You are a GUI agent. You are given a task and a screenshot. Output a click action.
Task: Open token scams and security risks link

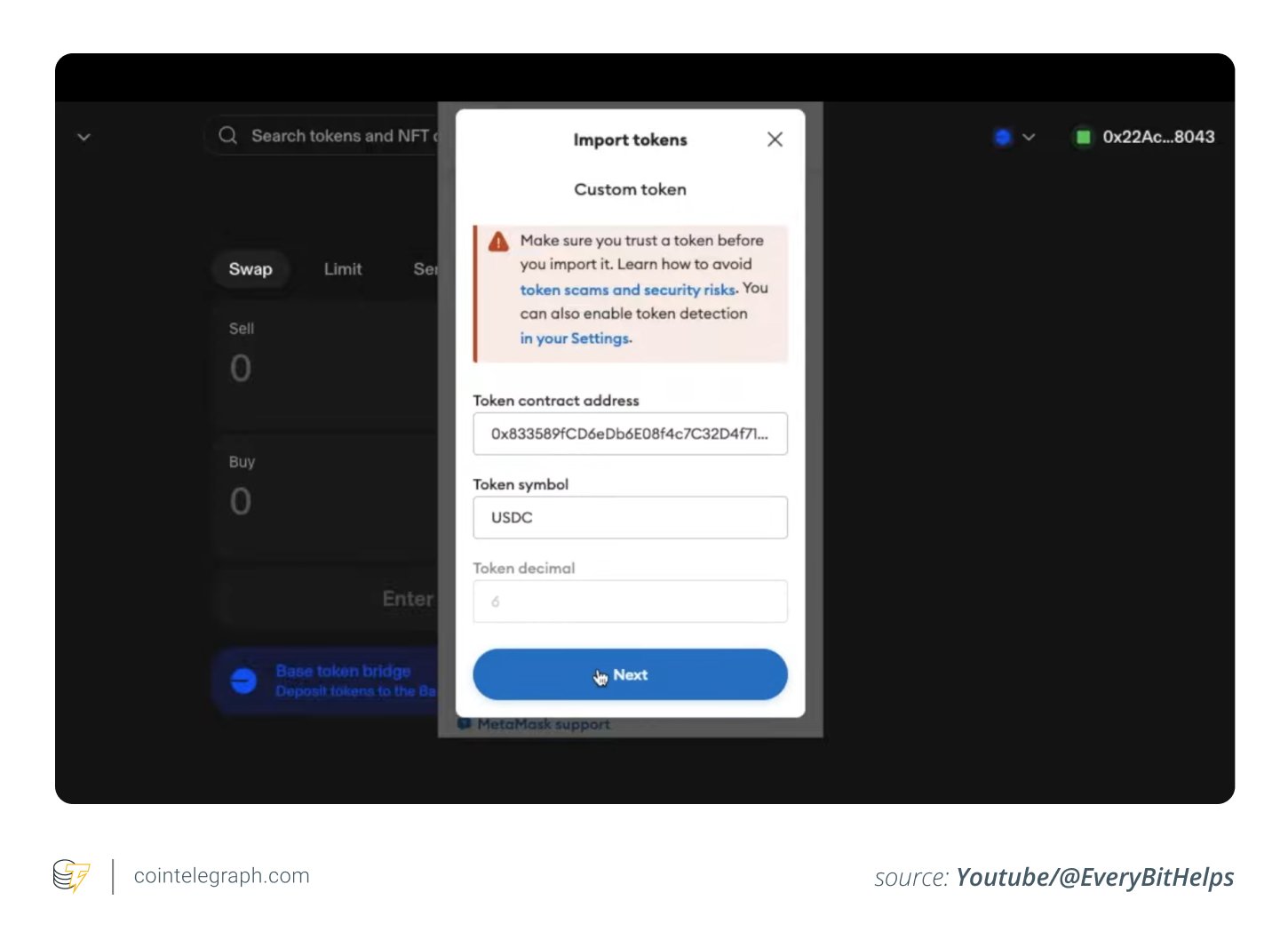[627, 290]
